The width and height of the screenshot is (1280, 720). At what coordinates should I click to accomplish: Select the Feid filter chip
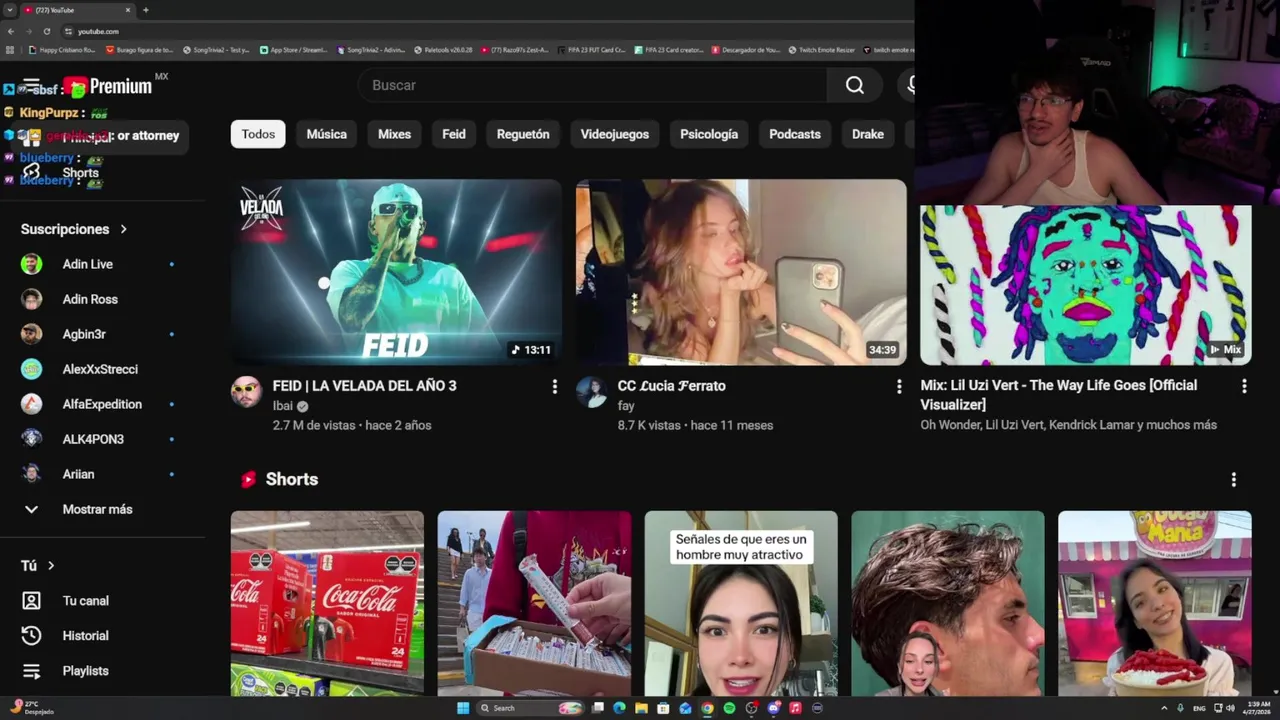454,134
